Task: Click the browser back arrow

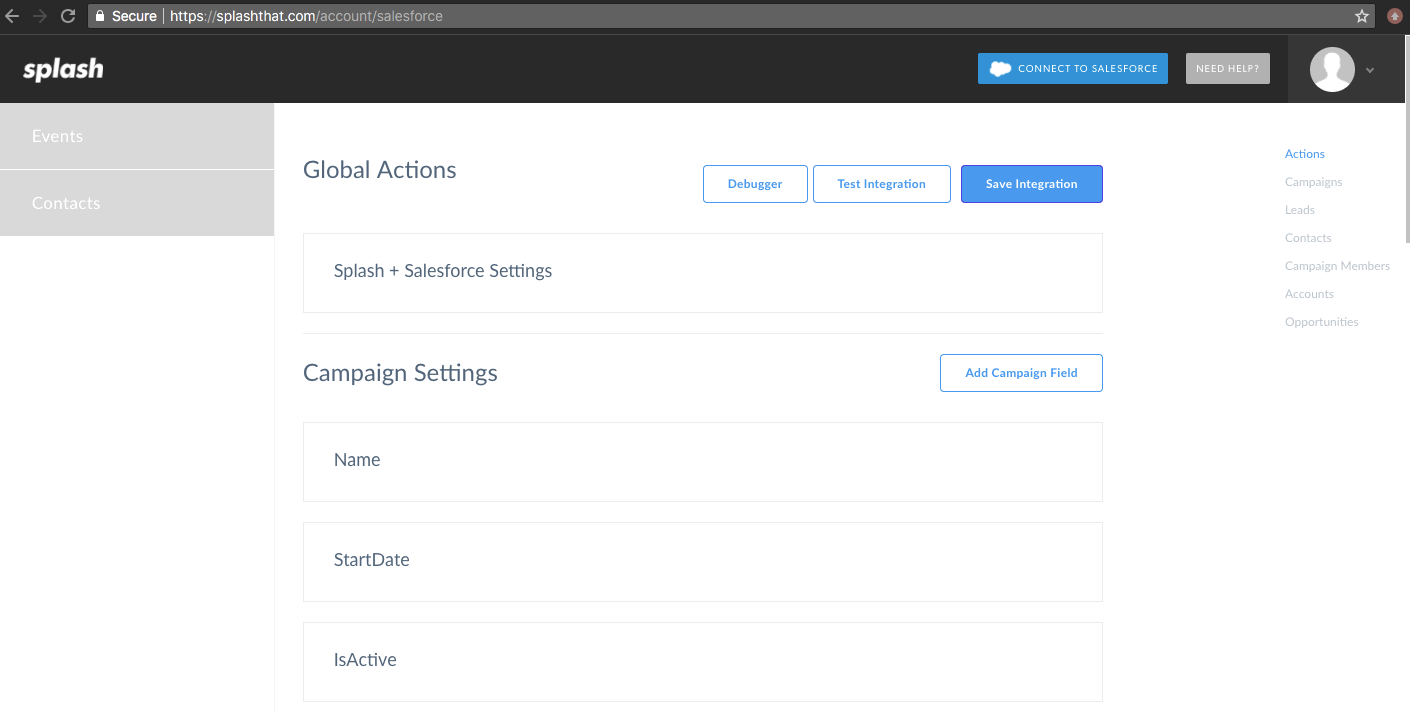Action: 12,16
